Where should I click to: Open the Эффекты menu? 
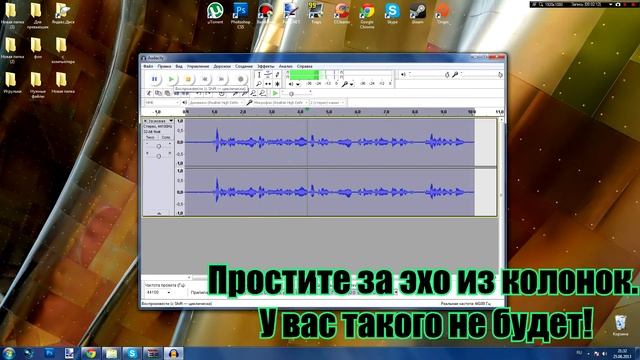click(266, 66)
